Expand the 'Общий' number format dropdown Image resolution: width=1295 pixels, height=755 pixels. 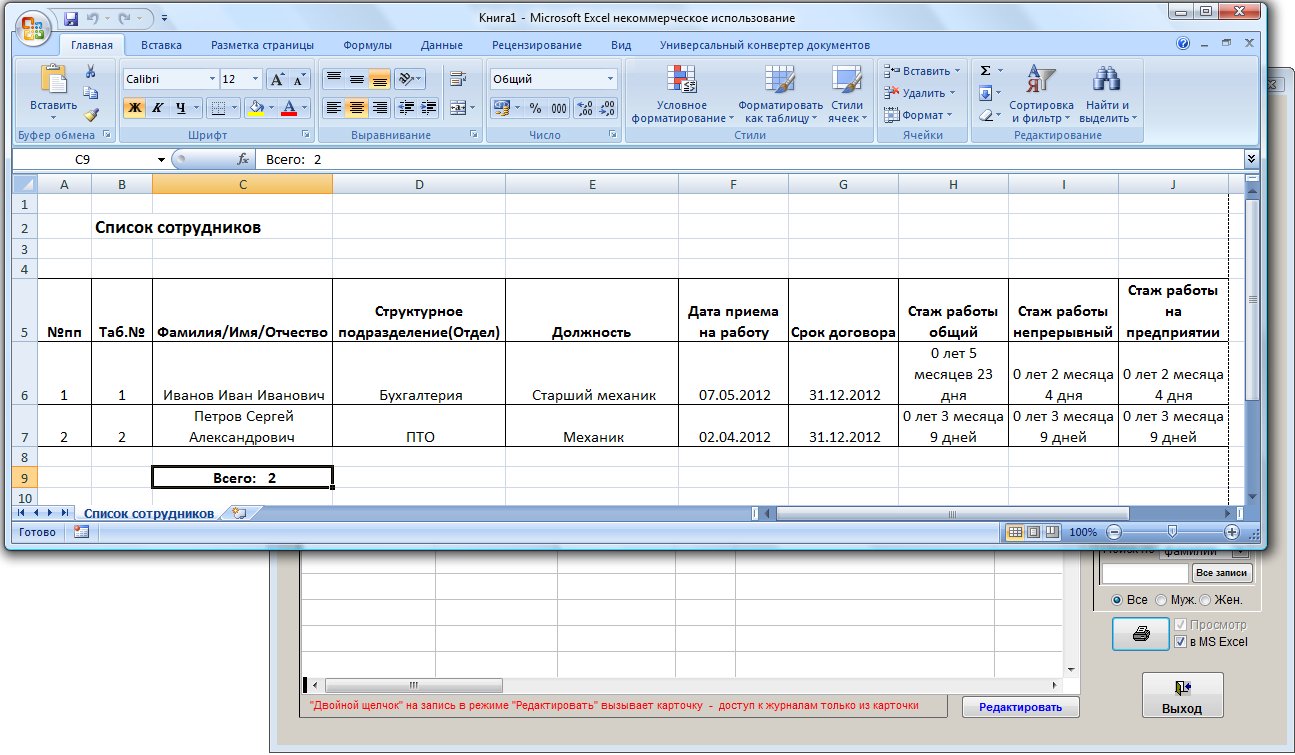[x=610, y=79]
